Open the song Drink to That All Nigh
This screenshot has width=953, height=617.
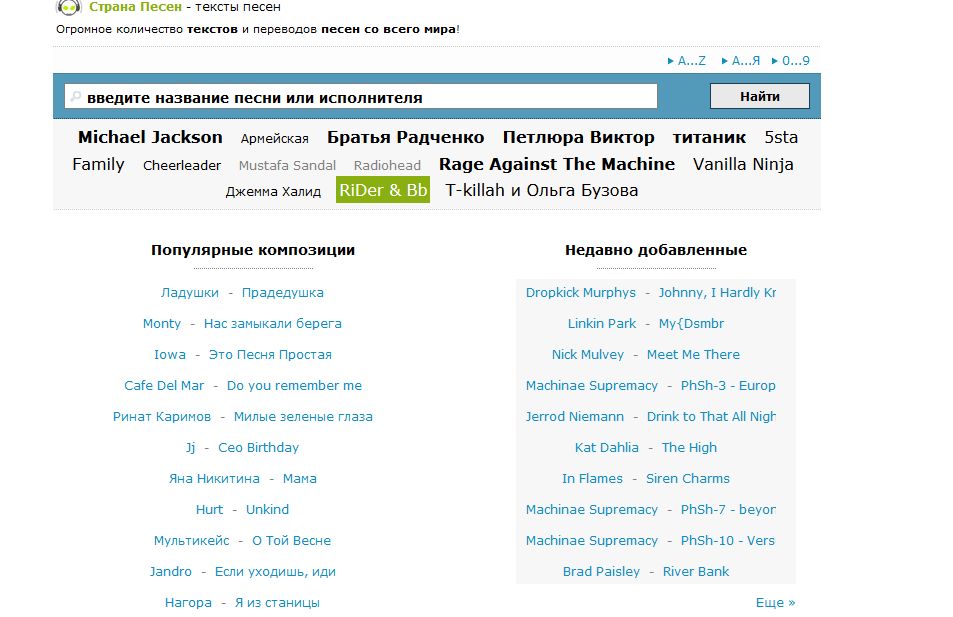711,416
